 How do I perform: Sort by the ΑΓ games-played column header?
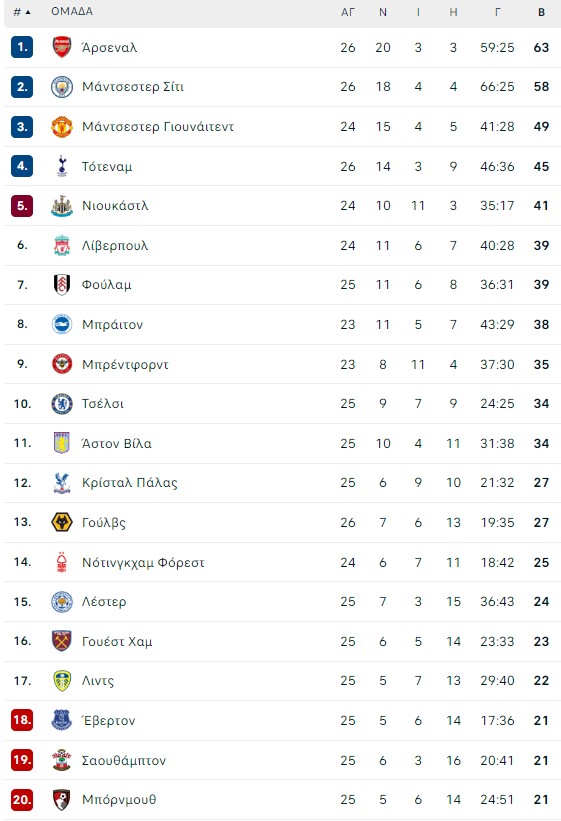[x=348, y=12]
